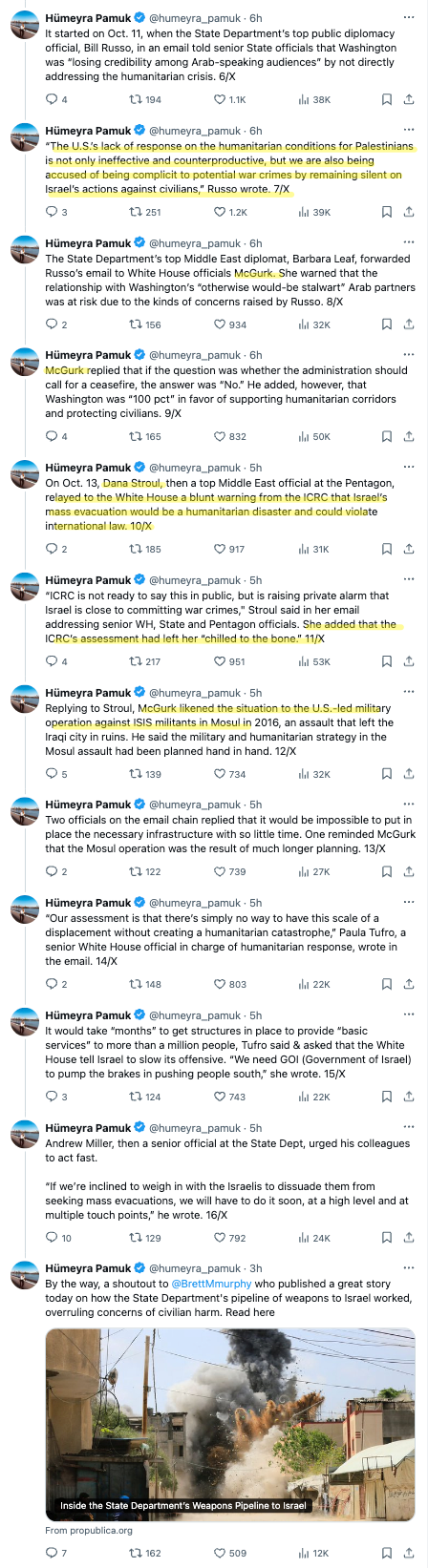Like the 12/X tweet about Mosul
Image resolution: width=428 pixels, height=1568 pixels.
point(230,774)
